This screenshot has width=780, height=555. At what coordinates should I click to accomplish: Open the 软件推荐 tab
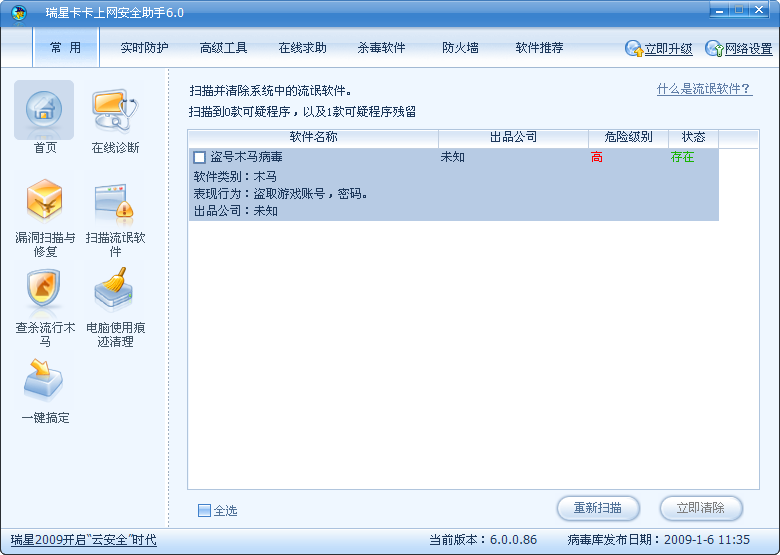click(539, 48)
